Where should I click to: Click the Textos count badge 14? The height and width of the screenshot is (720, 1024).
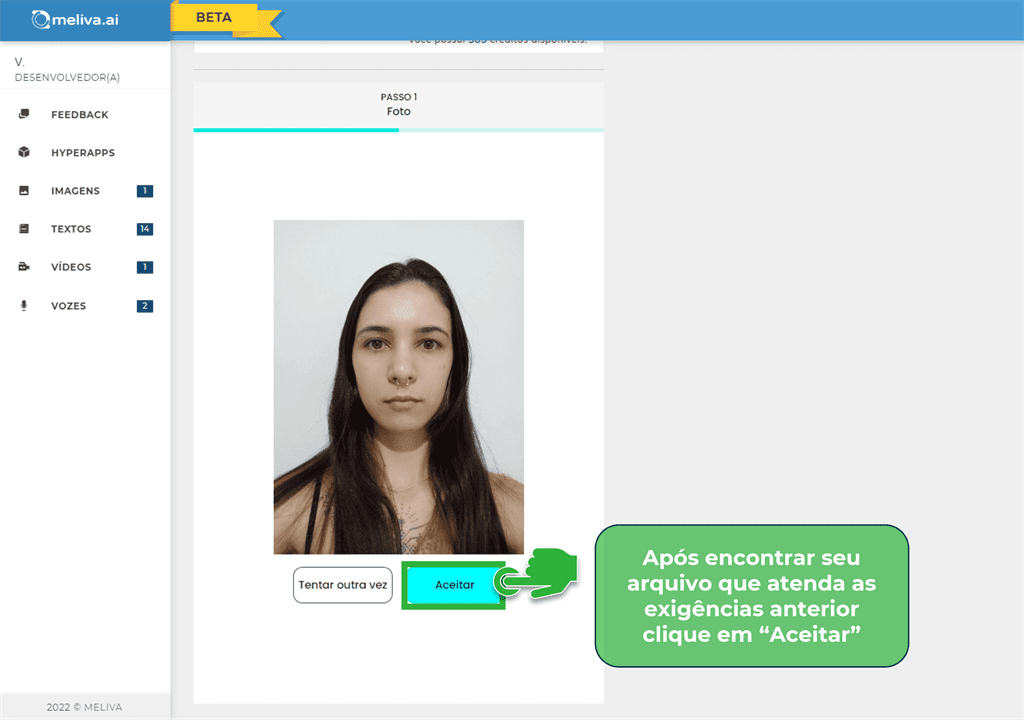tap(144, 229)
